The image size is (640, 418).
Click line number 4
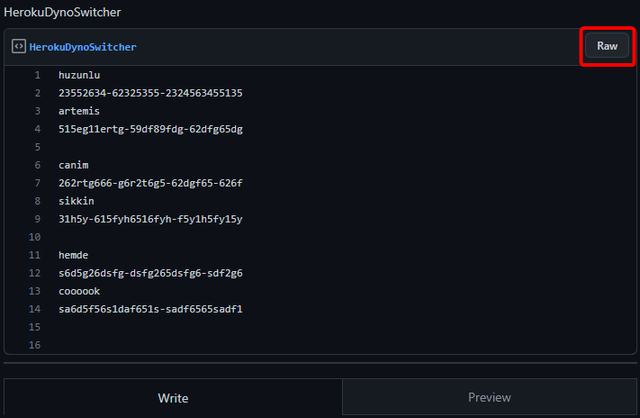pos(37,129)
